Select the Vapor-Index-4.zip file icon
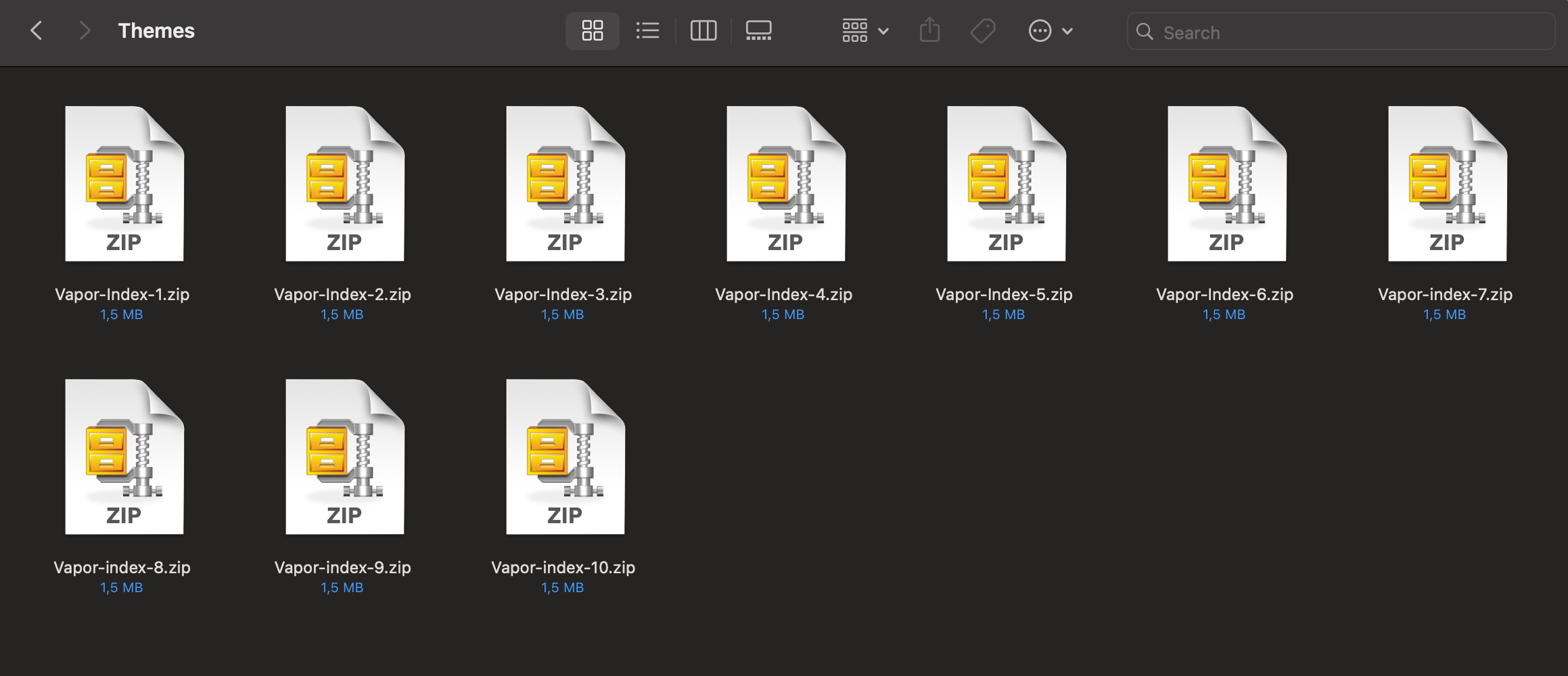 [x=786, y=184]
